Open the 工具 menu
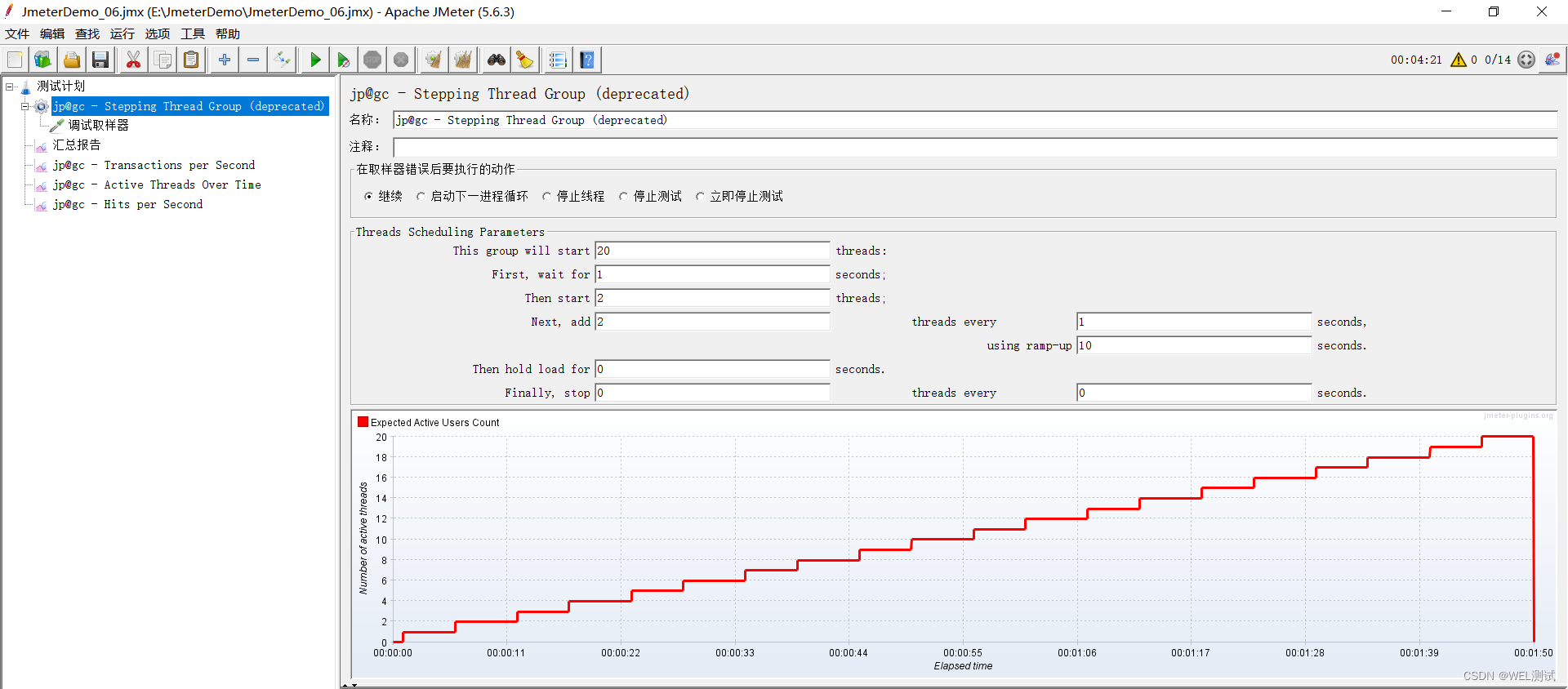This screenshot has height=689, width=1568. pos(193,33)
